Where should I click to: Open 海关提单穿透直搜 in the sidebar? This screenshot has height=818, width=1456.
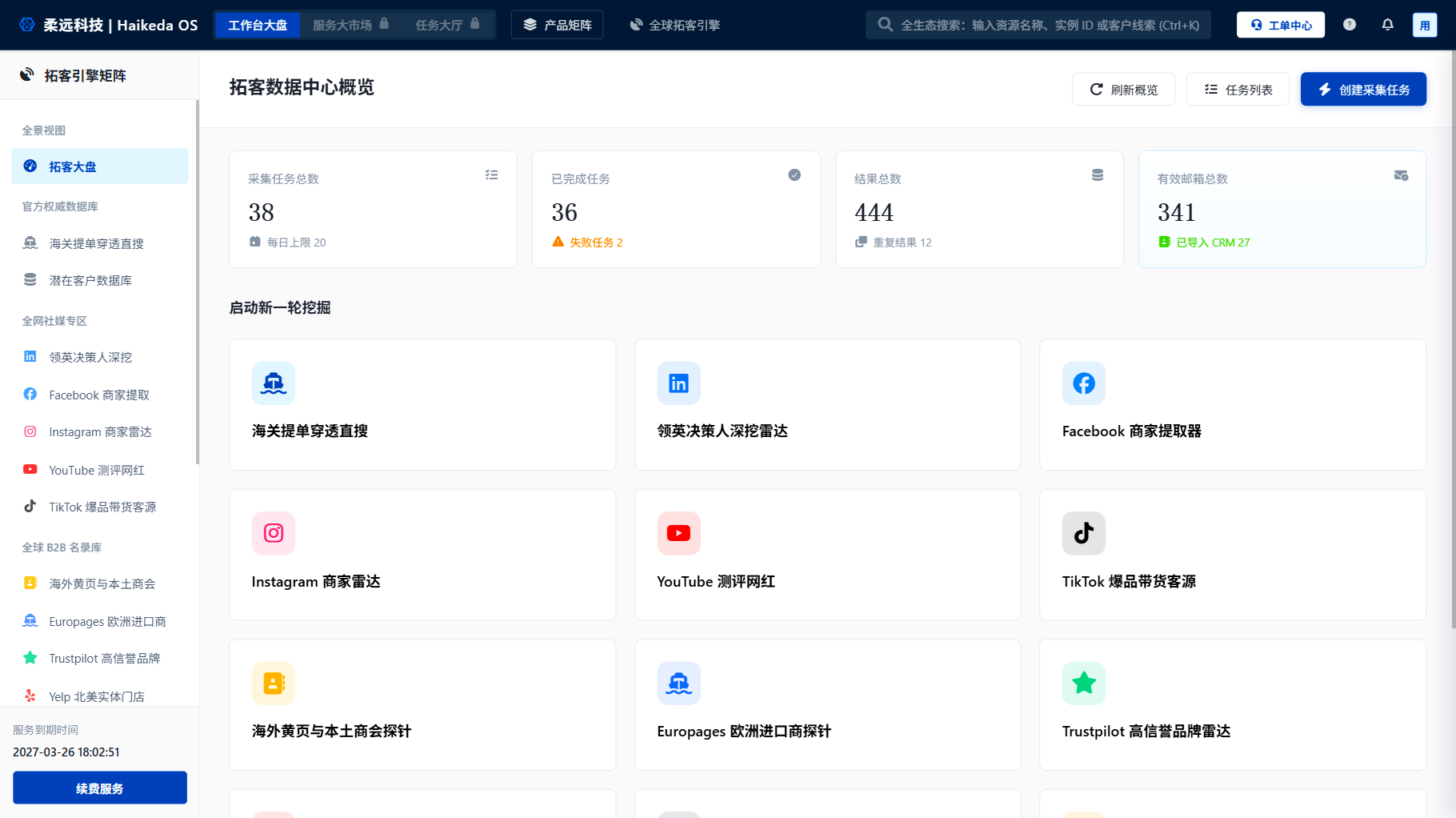point(100,243)
